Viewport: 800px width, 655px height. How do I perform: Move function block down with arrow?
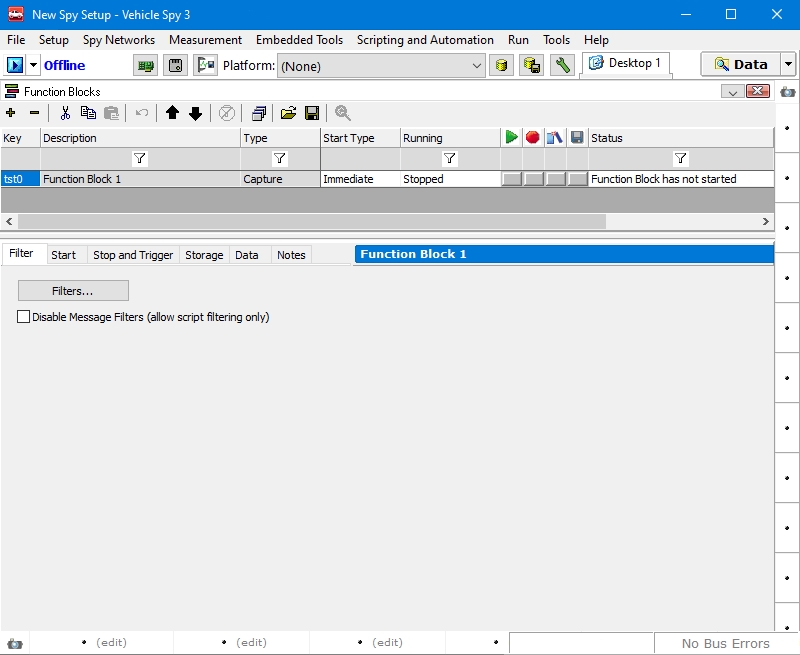tap(195, 113)
